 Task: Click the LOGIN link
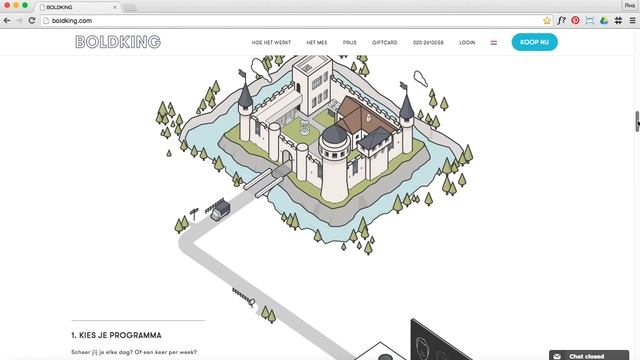(x=467, y=42)
